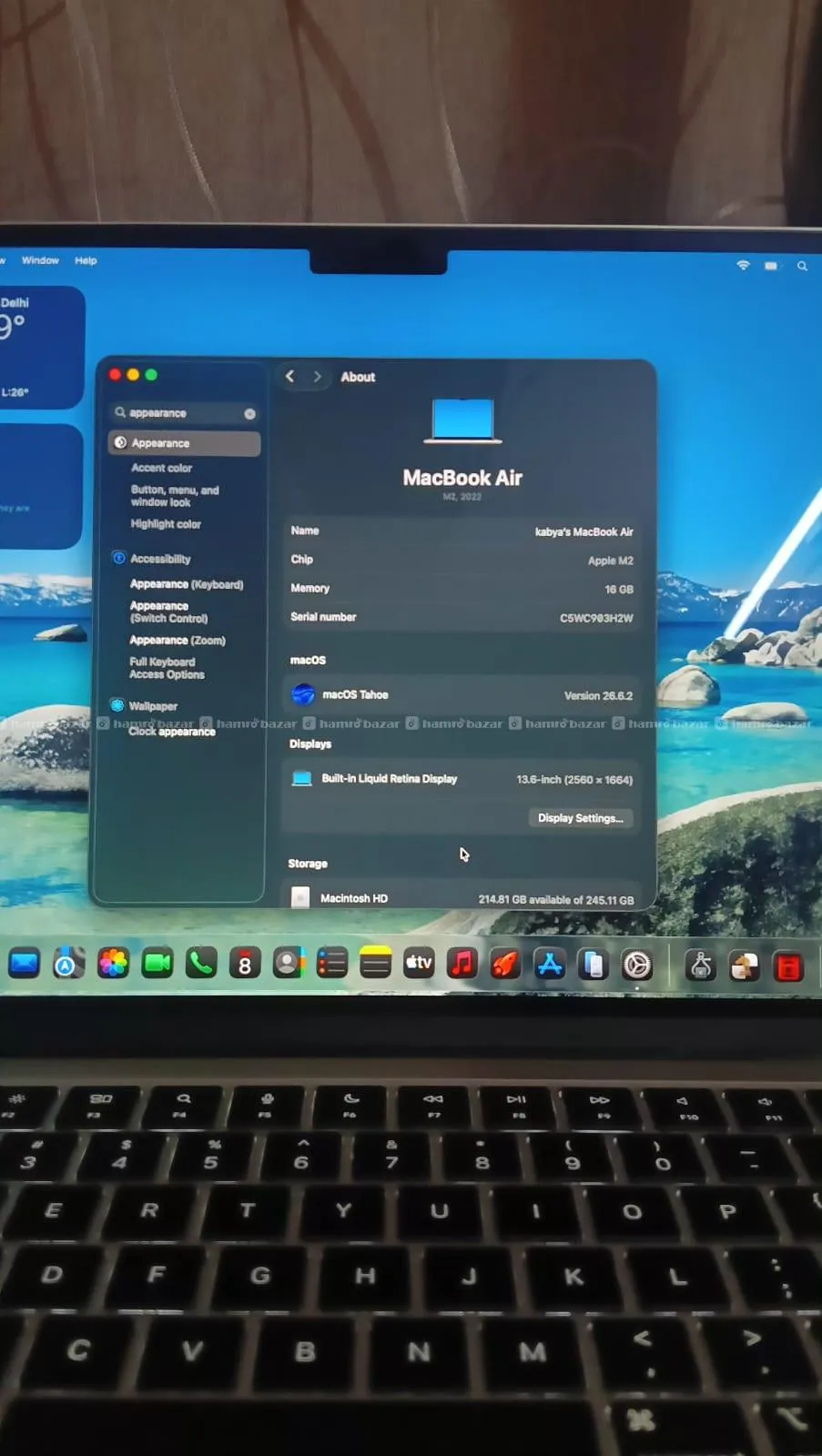Click the Wi-Fi icon in the menu bar
822x1456 pixels.
pos(743,265)
